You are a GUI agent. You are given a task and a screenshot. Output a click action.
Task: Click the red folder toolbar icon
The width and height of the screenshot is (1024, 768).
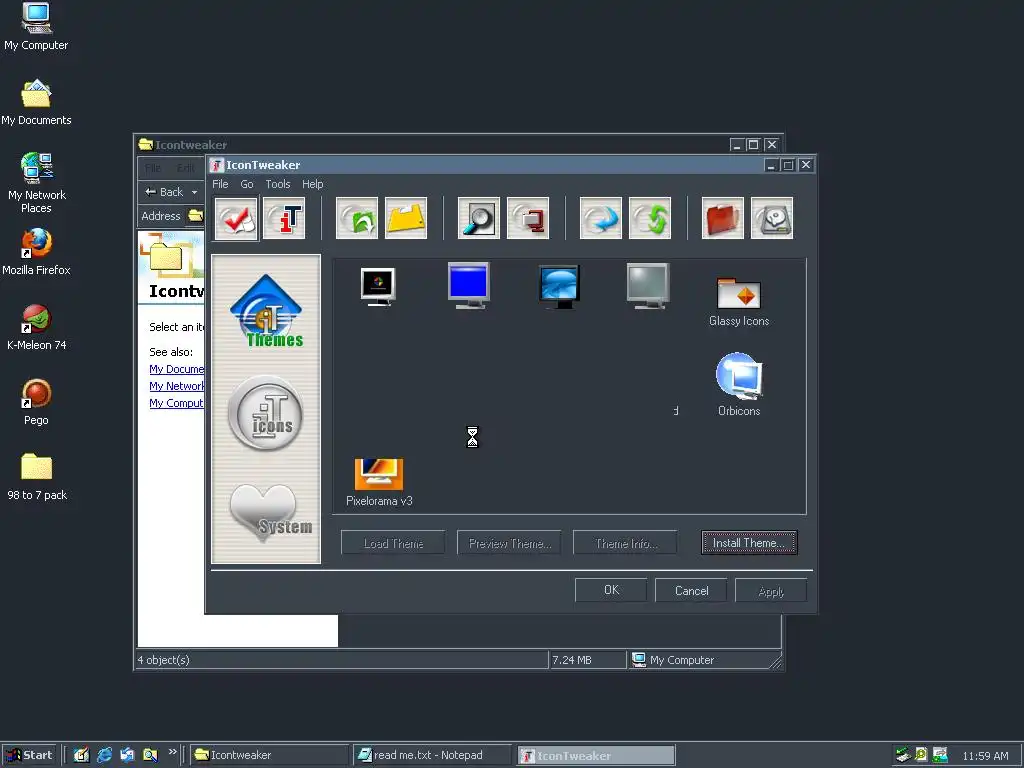(723, 218)
